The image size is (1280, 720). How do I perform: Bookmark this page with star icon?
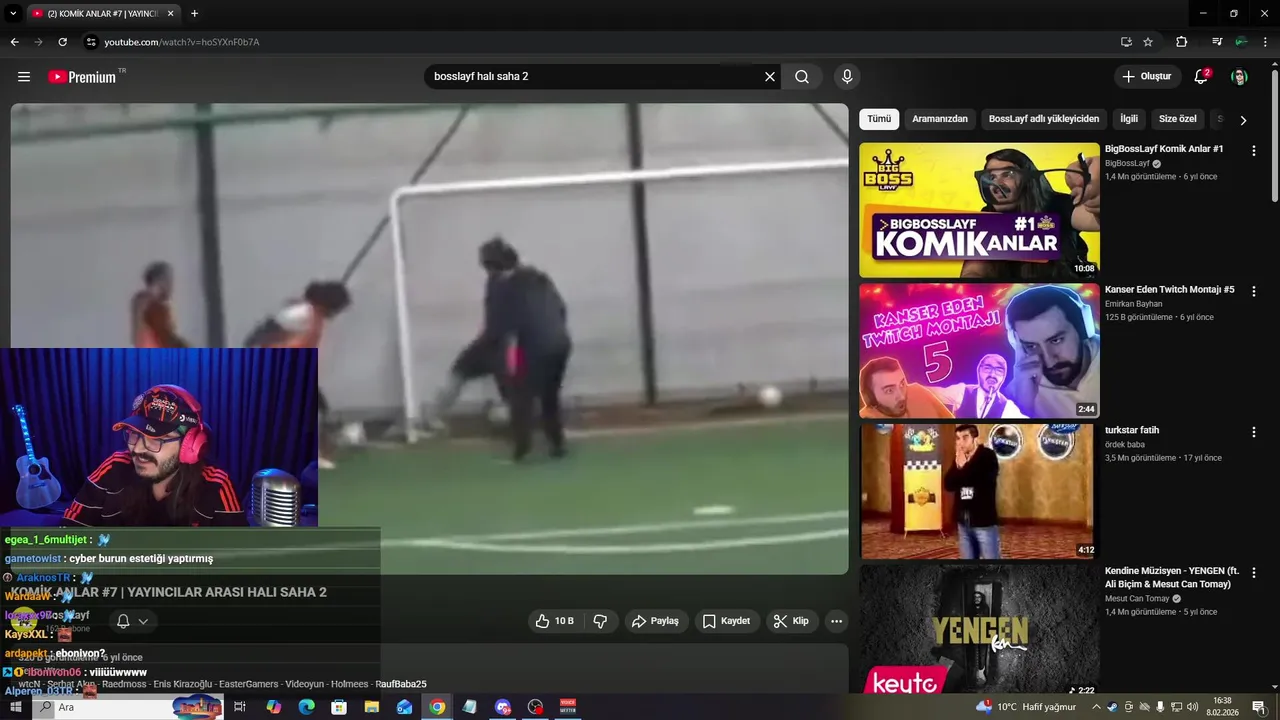tap(1148, 42)
